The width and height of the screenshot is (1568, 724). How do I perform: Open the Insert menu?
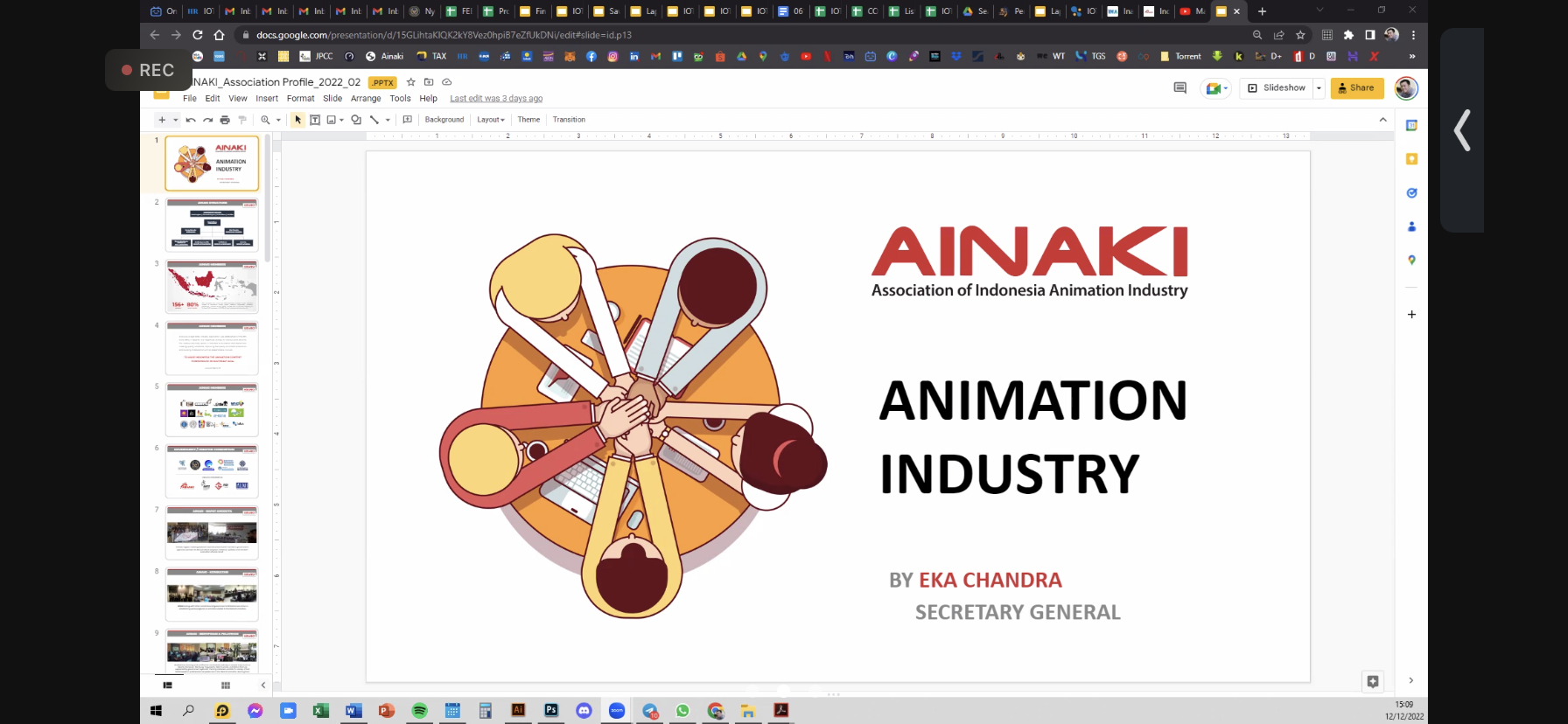pyautogui.click(x=267, y=99)
